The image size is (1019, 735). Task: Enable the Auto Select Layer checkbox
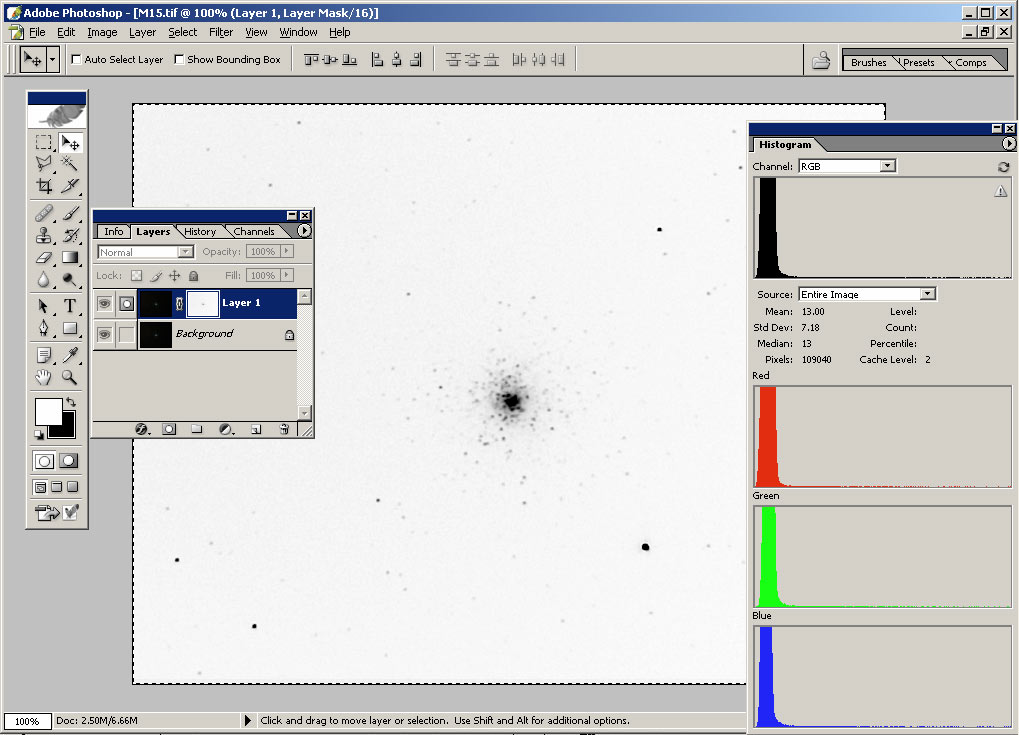(x=77, y=60)
